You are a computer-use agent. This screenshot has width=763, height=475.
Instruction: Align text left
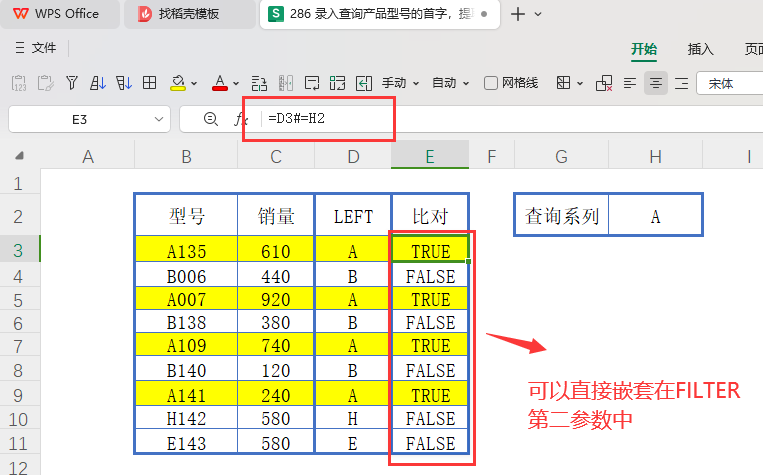(x=630, y=83)
